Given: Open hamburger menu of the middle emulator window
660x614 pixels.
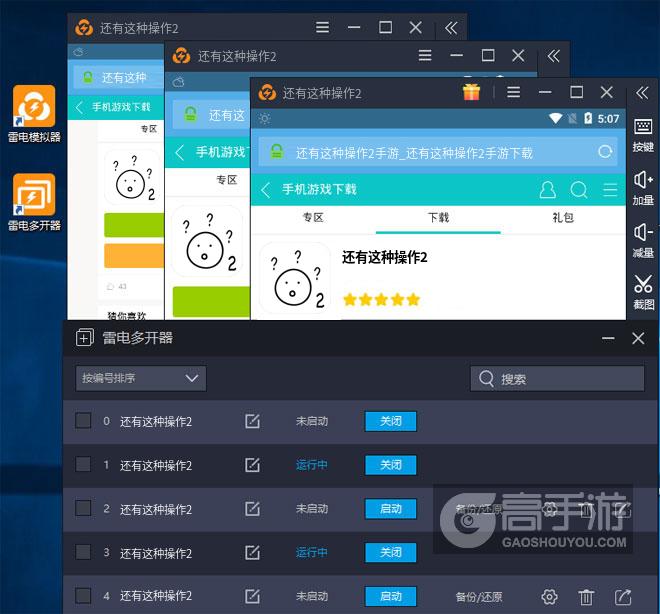Looking at the screenshot, I should click(425, 55).
